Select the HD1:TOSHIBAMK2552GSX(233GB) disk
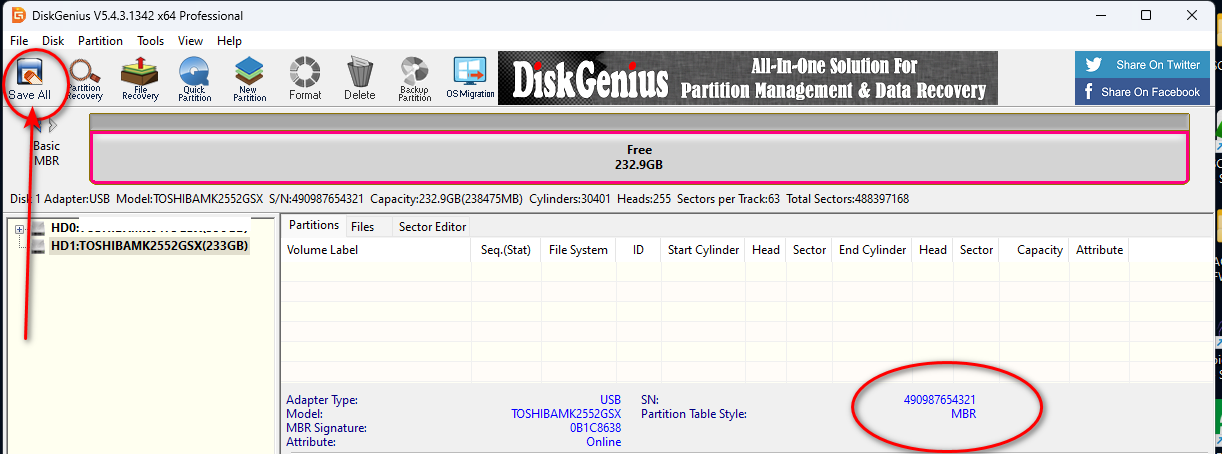The width and height of the screenshot is (1222, 454). click(150, 245)
